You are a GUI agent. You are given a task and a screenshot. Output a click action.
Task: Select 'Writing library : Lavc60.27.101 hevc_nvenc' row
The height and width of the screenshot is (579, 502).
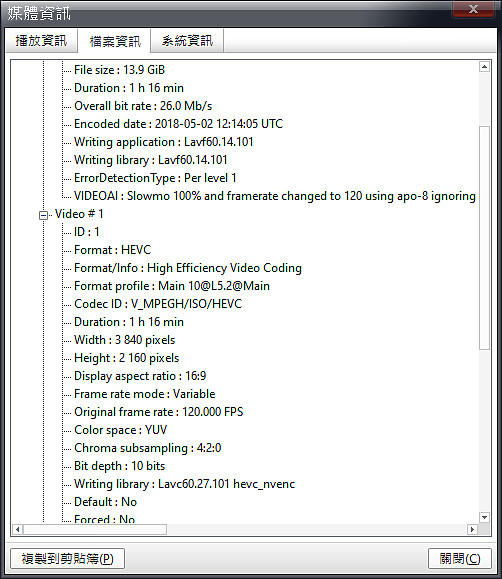(185, 484)
